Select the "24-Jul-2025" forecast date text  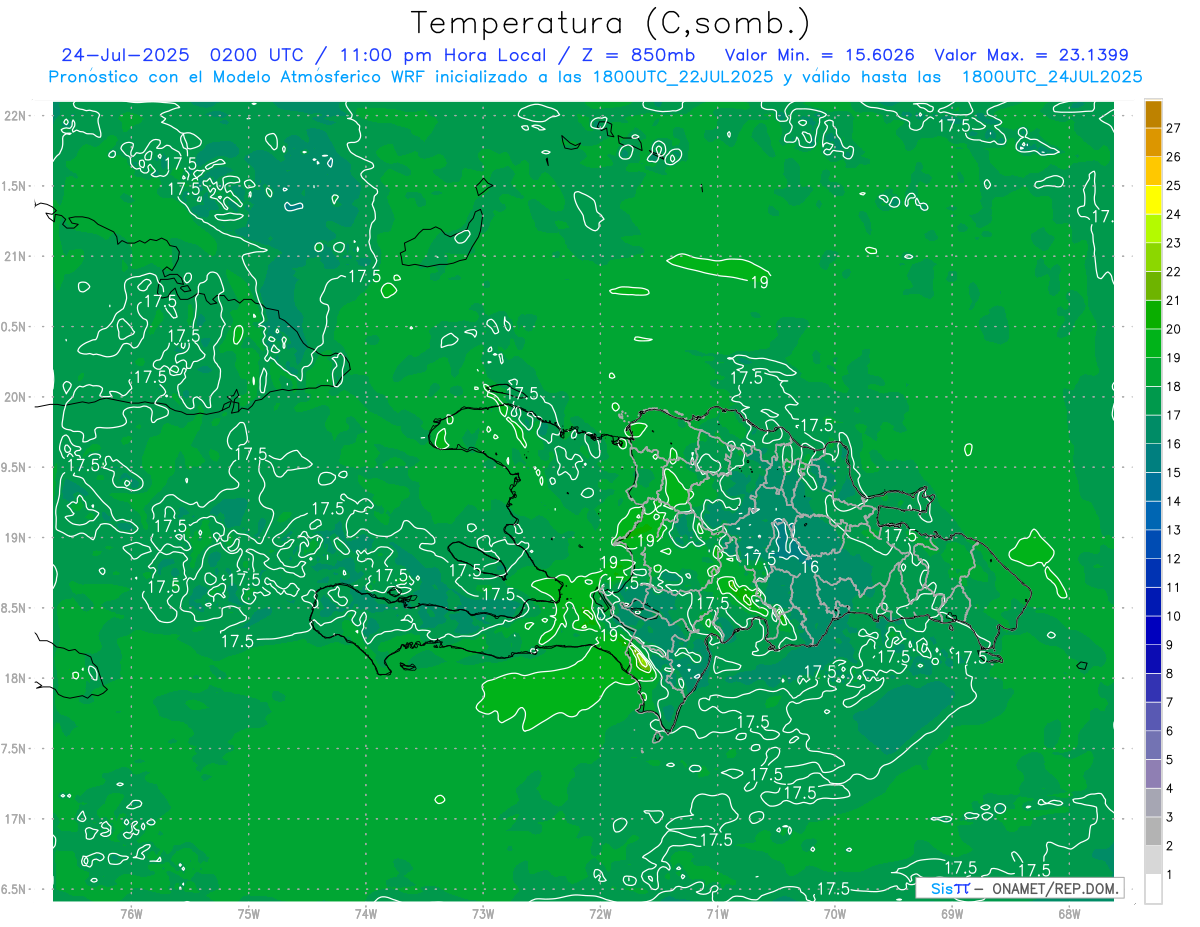[124, 55]
